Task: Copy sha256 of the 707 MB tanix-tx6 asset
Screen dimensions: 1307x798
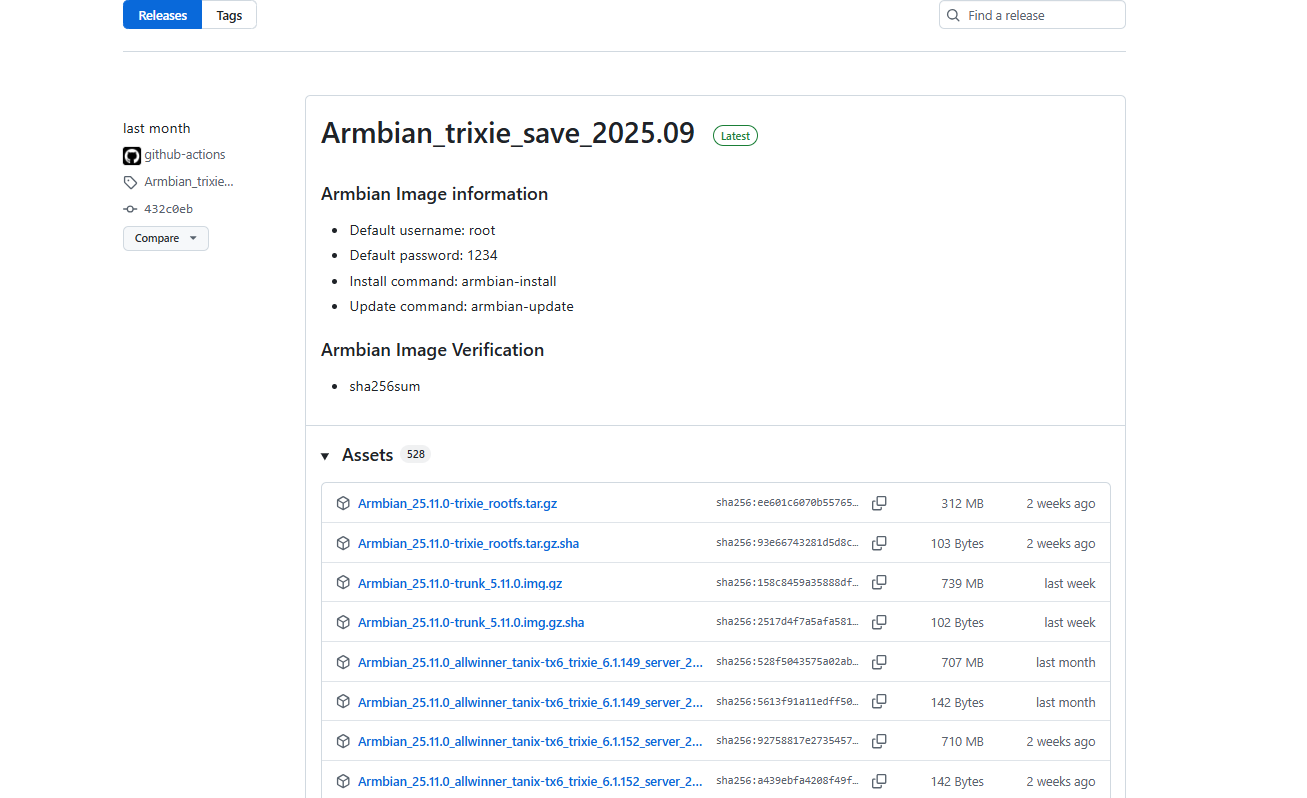Action: (879, 662)
